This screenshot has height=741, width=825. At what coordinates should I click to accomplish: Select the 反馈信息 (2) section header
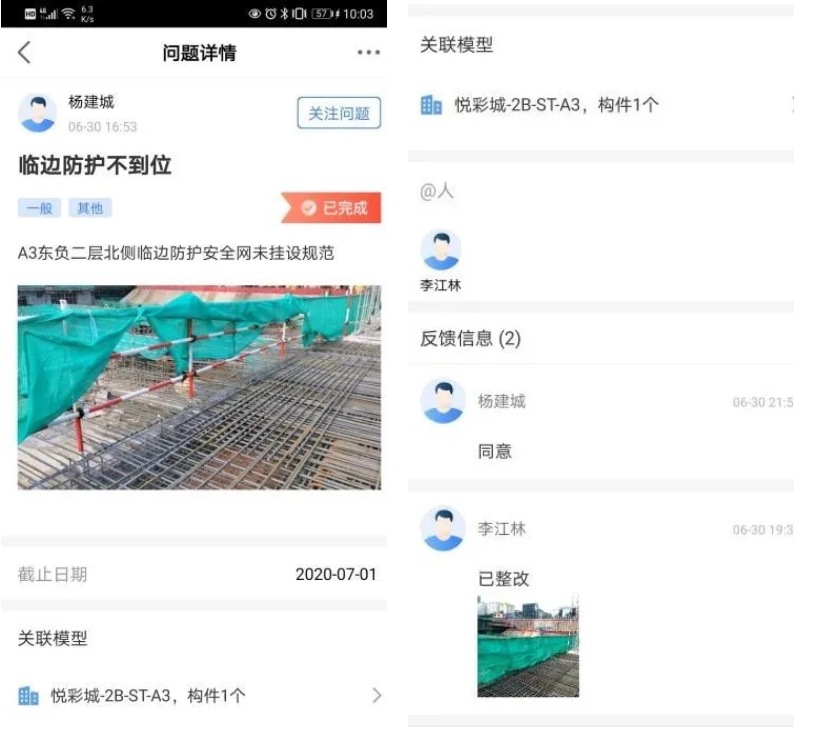click(471, 339)
